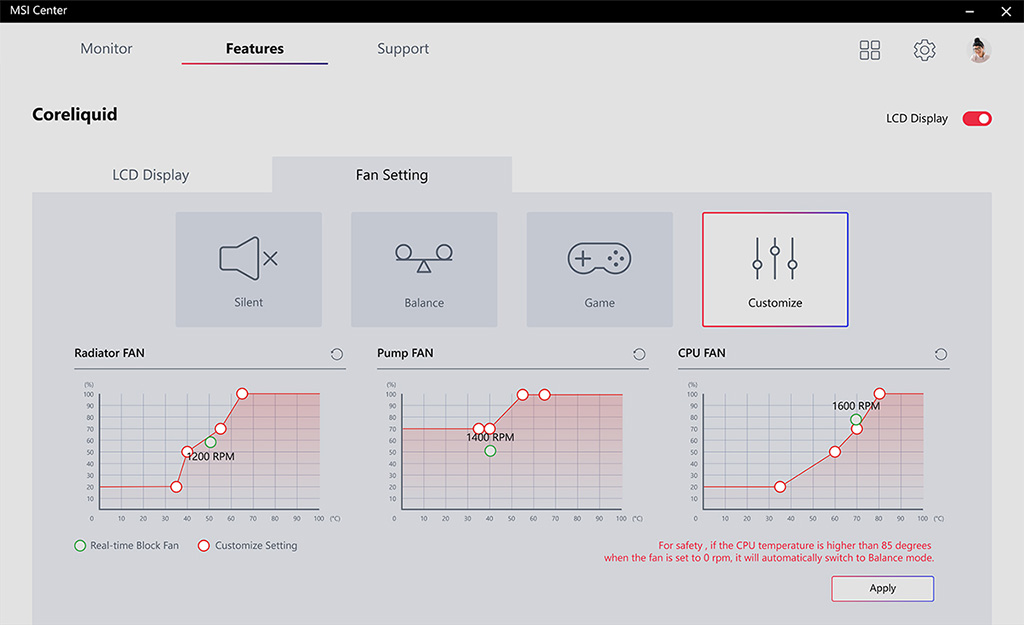Viewport: 1024px width, 625px height.
Task: Open the grid apps view icon
Action: pyautogui.click(x=869, y=50)
